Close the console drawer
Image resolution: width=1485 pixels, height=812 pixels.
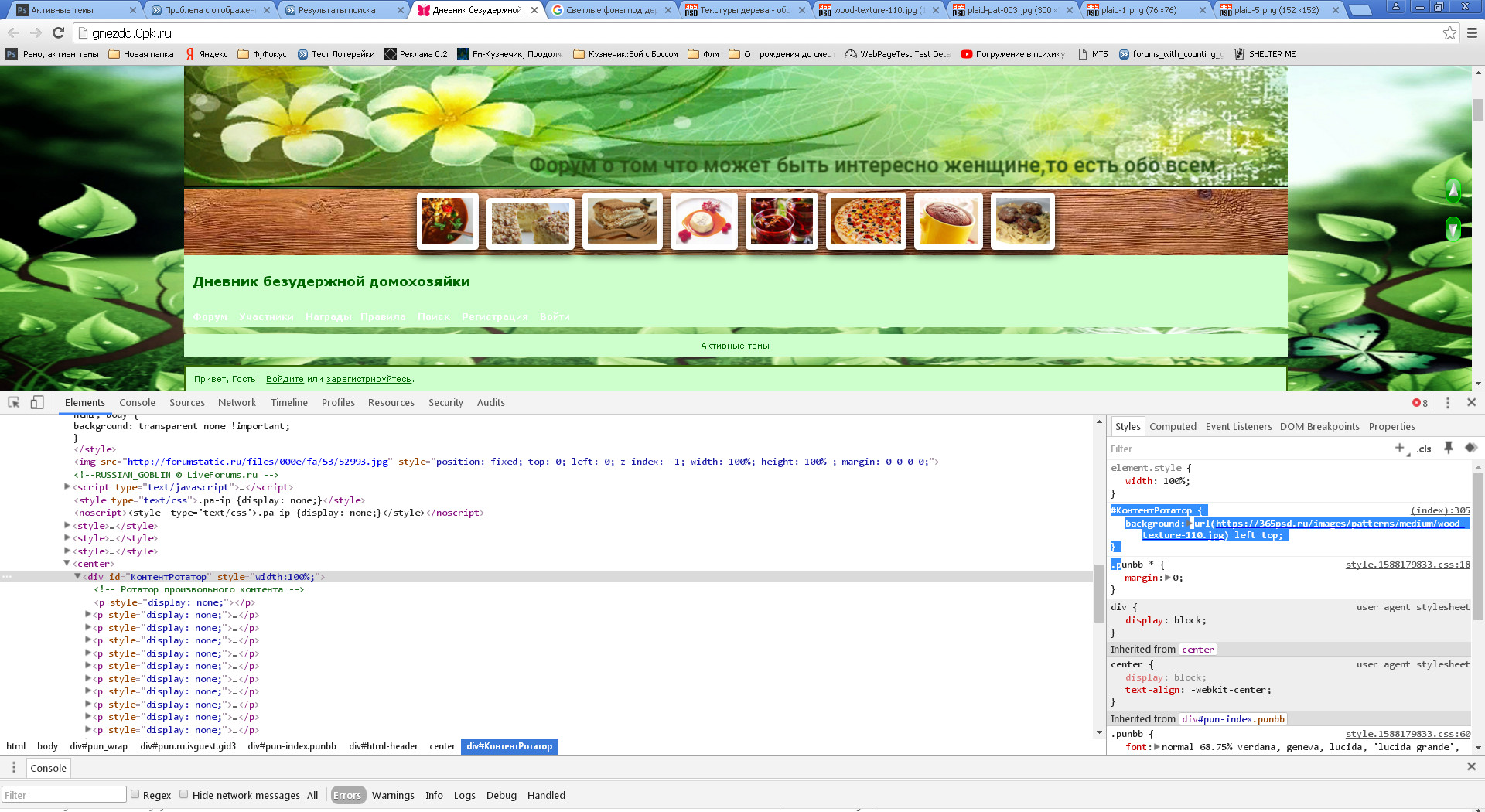pyautogui.click(x=1472, y=766)
